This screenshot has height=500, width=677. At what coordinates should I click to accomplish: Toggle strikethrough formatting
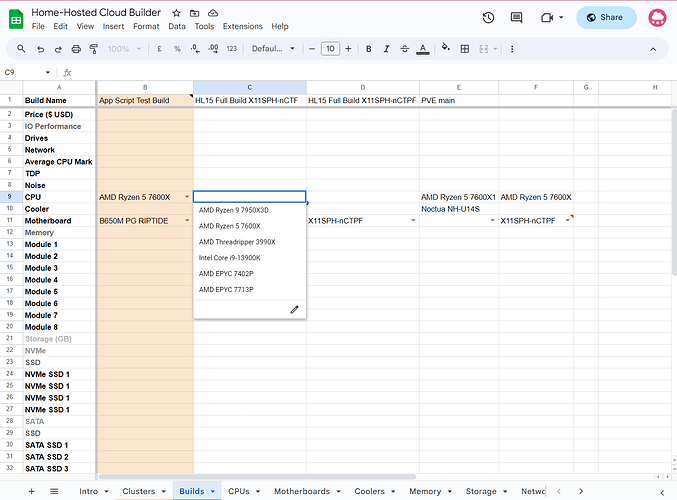coord(405,49)
